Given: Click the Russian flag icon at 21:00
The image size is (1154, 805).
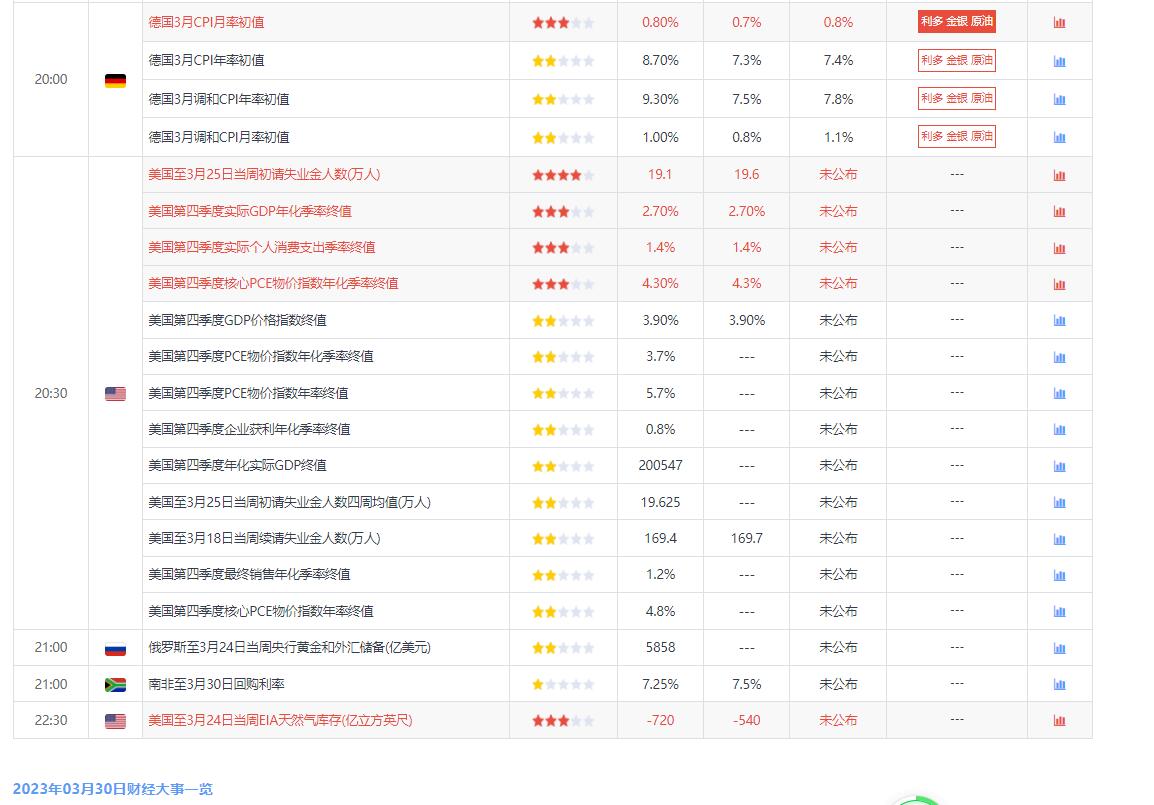Looking at the screenshot, I should pyautogui.click(x=115, y=648).
